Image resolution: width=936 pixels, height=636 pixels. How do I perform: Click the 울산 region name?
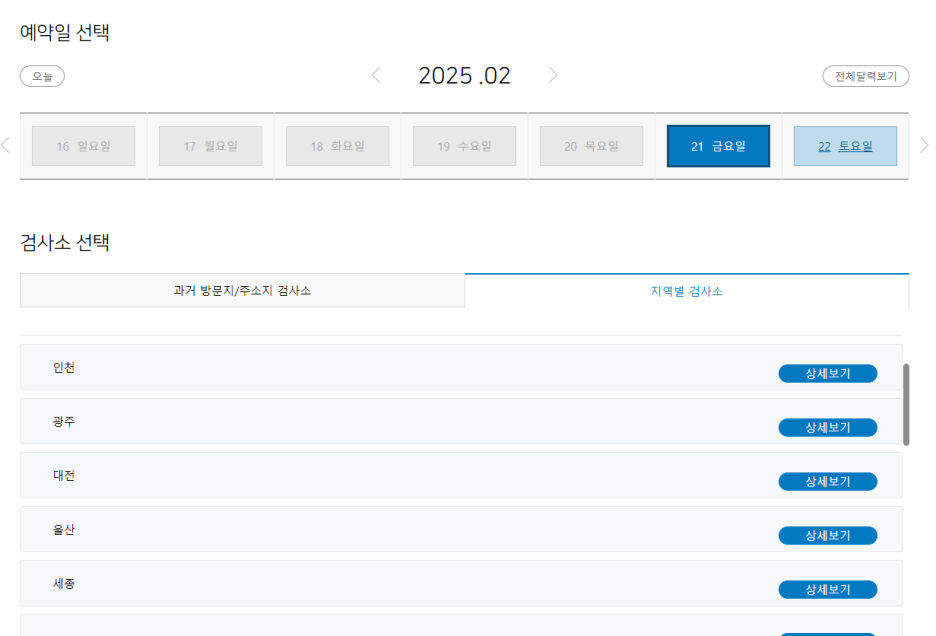pyautogui.click(x=64, y=530)
